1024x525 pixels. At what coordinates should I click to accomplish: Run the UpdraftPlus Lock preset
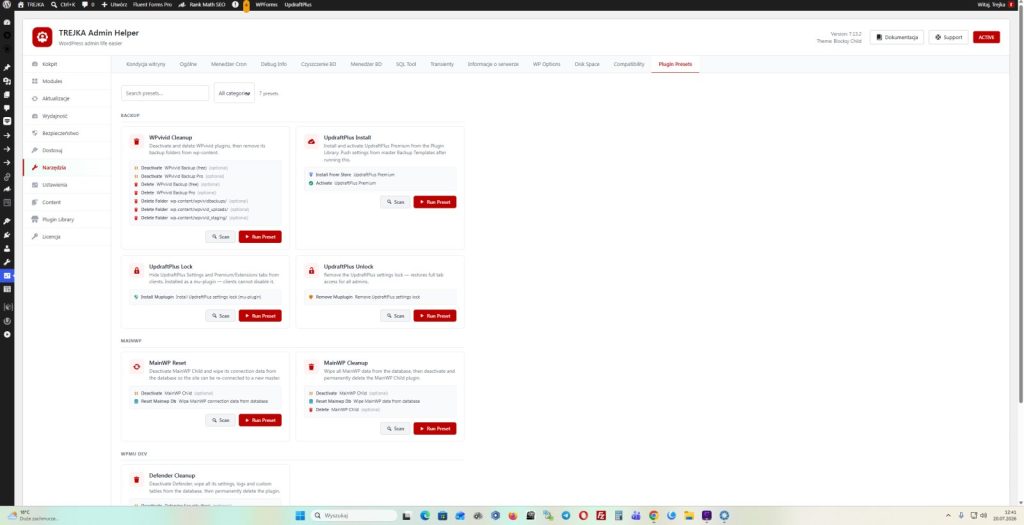(260, 315)
